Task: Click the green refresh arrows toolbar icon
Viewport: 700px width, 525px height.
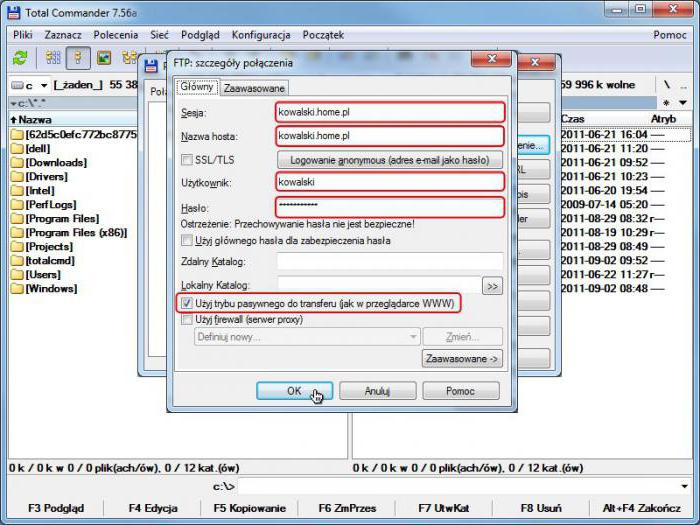Action: tap(20, 58)
